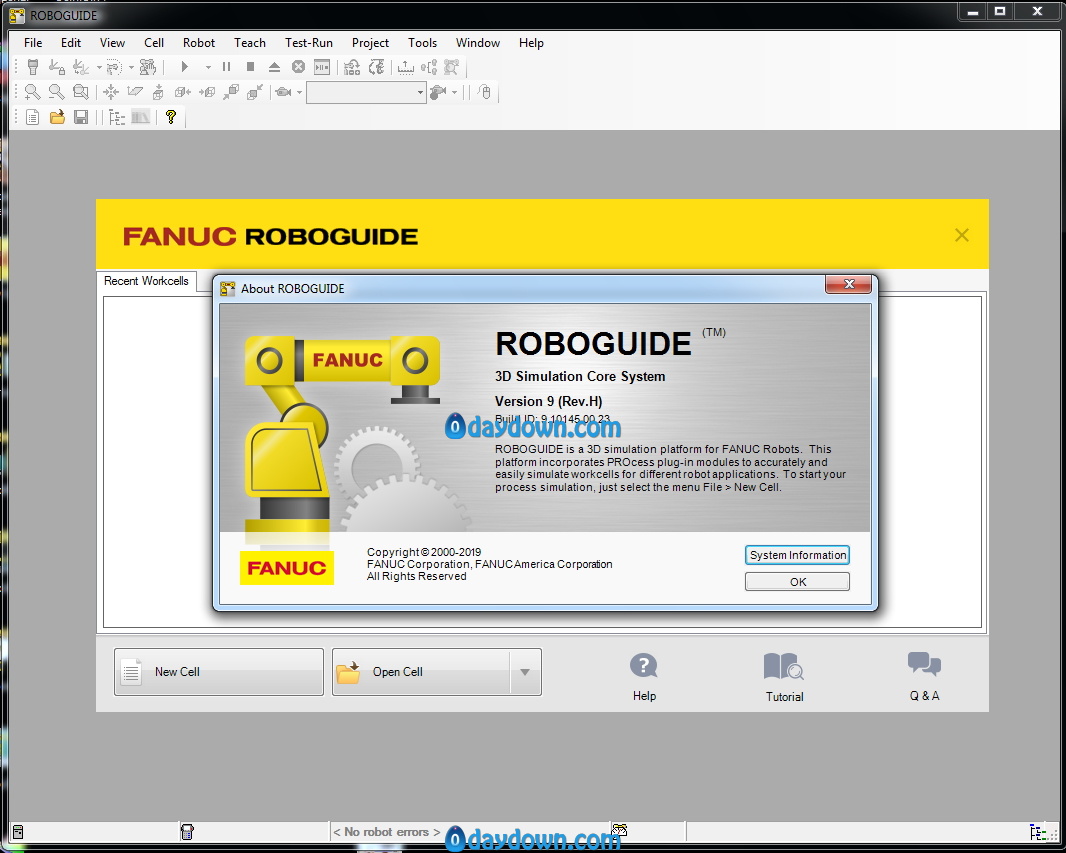Open the empty view selection combo box

click(x=366, y=92)
